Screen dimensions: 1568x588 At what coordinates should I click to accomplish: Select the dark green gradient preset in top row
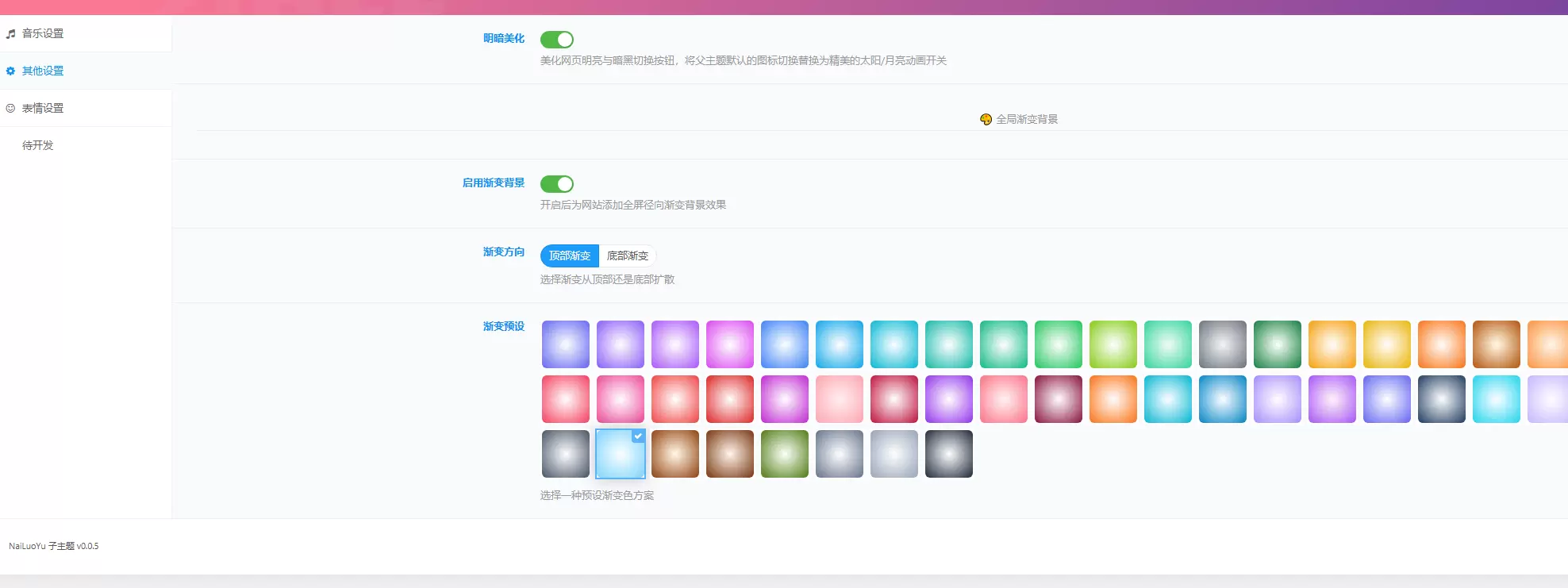click(1278, 344)
